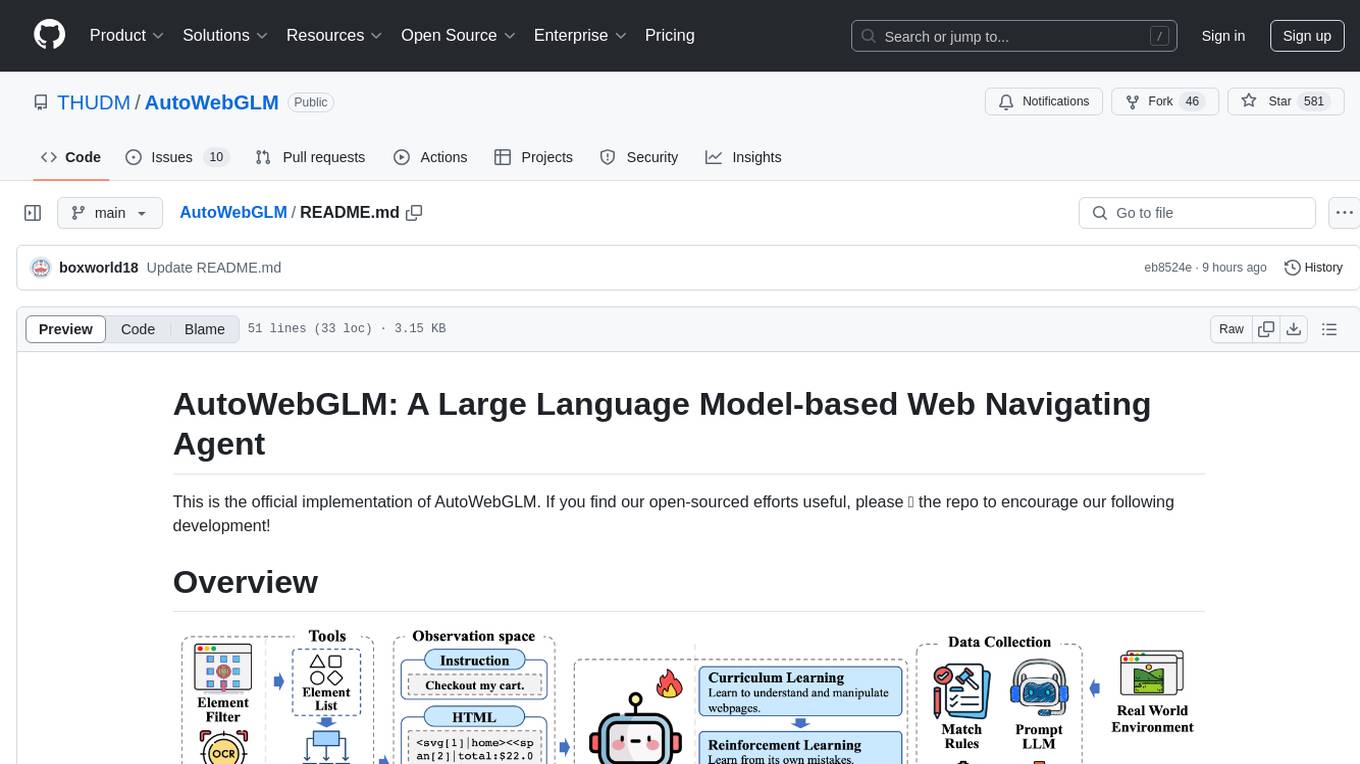Image resolution: width=1360 pixels, height=764 pixels.
Task: Switch to the Insights tab
Action: [x=743, y=157]
